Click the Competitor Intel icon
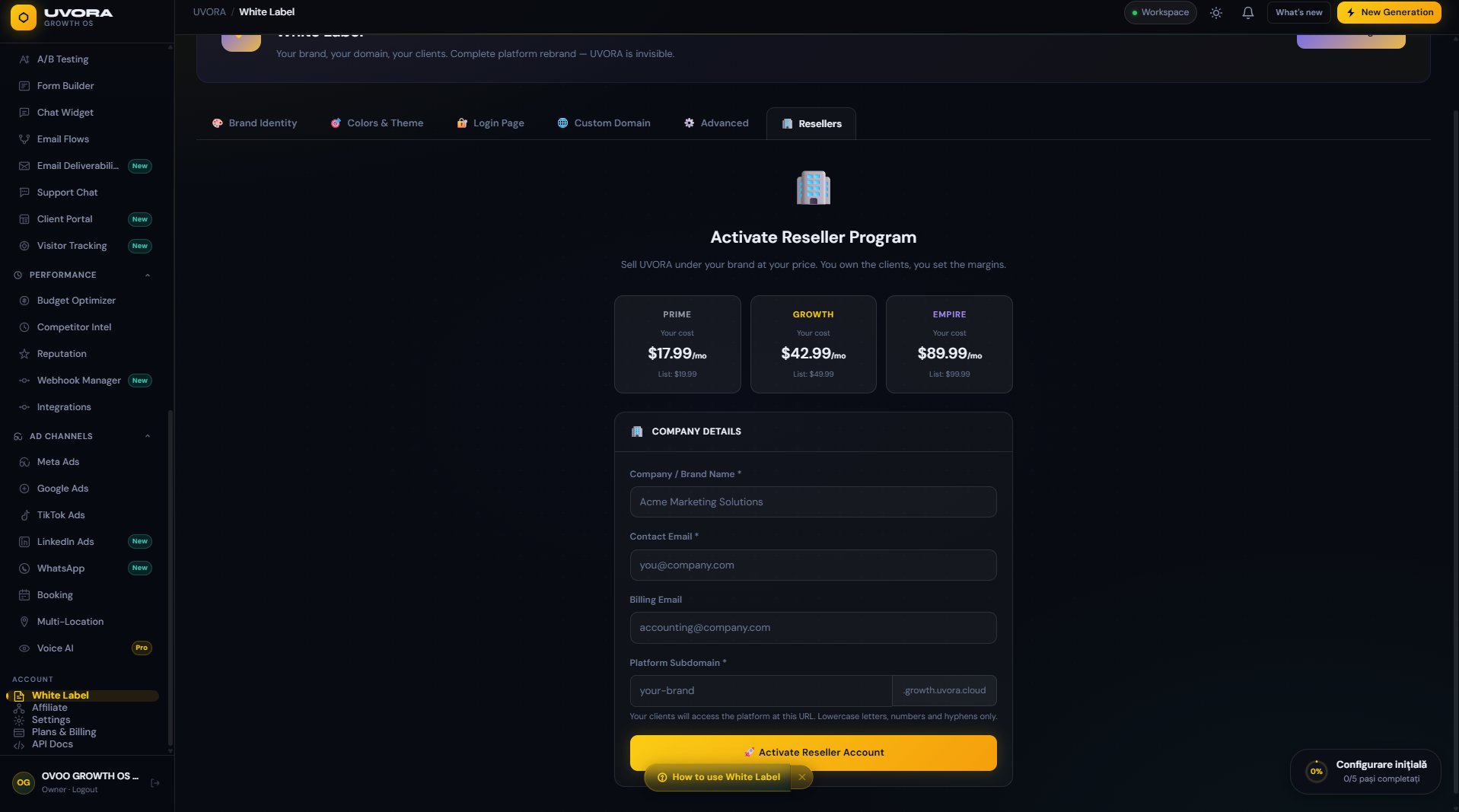Viewport: 1459px width, 812px height. click(24, 327)
